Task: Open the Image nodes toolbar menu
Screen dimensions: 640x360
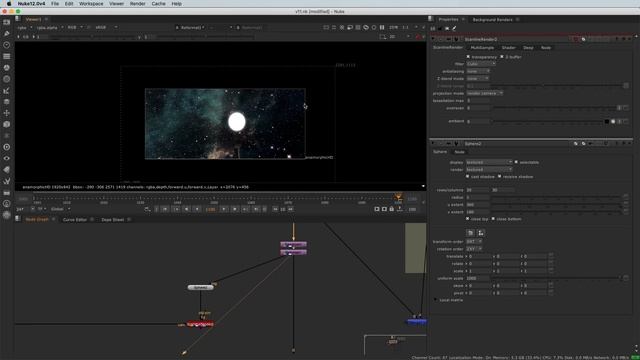Action: coord(7,22)
